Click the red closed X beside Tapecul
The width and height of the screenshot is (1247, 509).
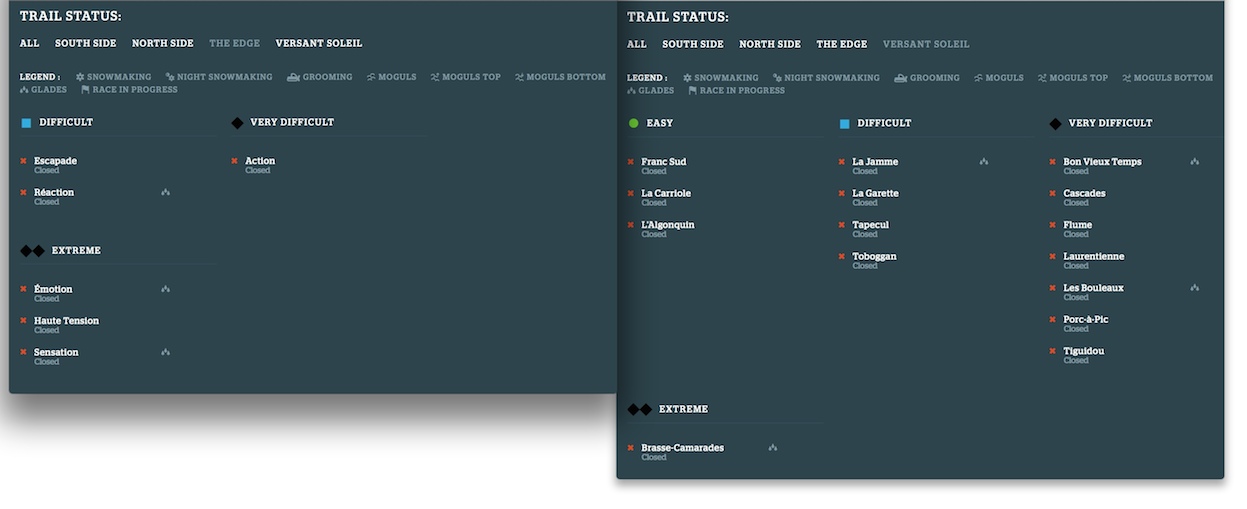pyautogui.click(x=842, y=225)
